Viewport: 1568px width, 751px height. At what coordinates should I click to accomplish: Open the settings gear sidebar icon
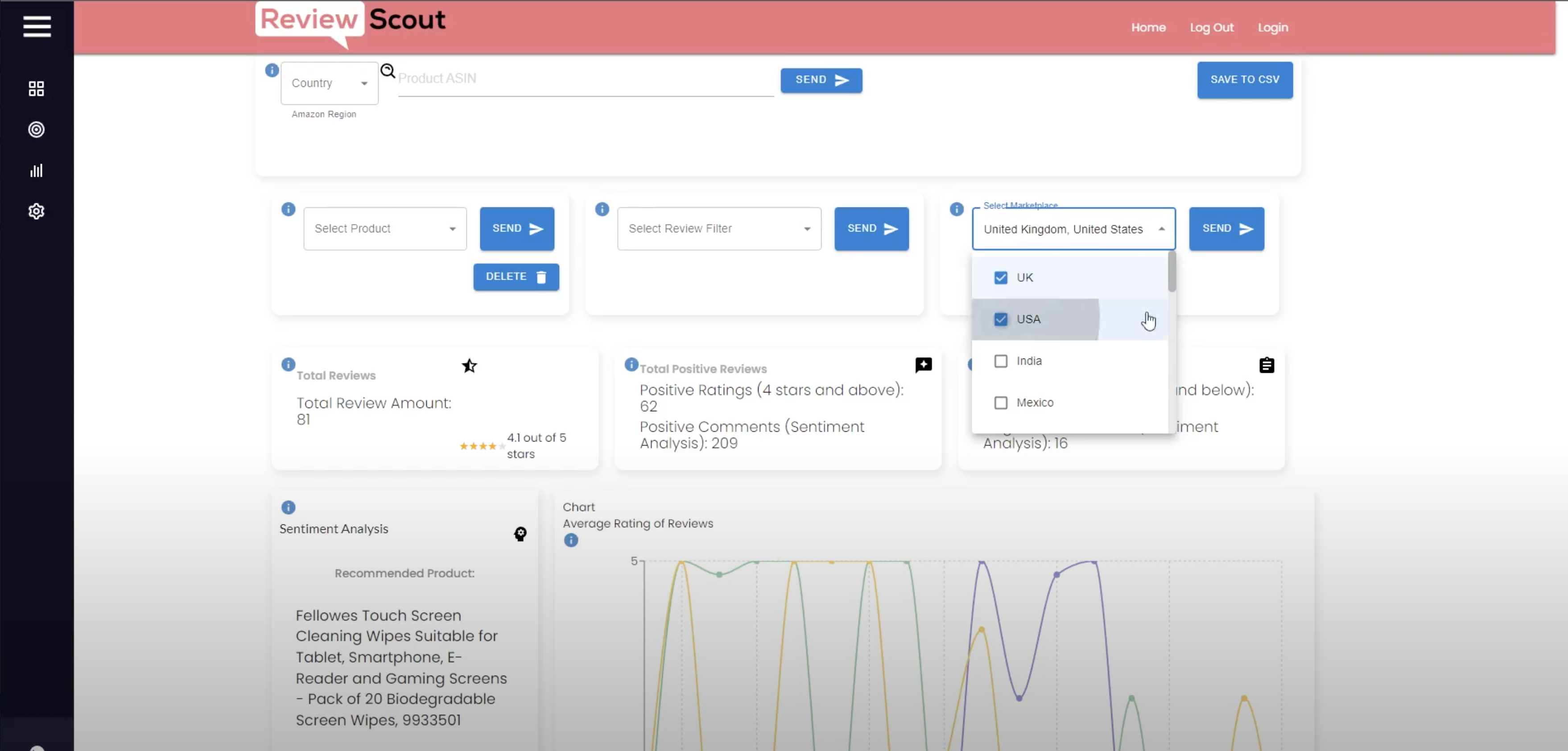tap(37, 211)
